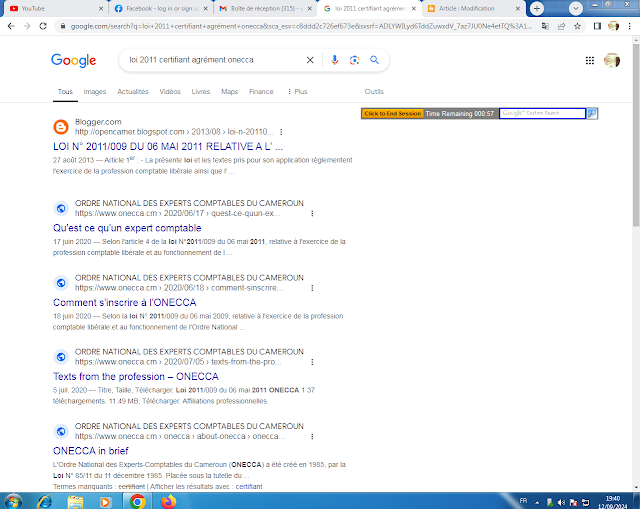Open more options for Texts from the profession result
The width and height of the screenshot is (640, 509).
click(312, 362)
